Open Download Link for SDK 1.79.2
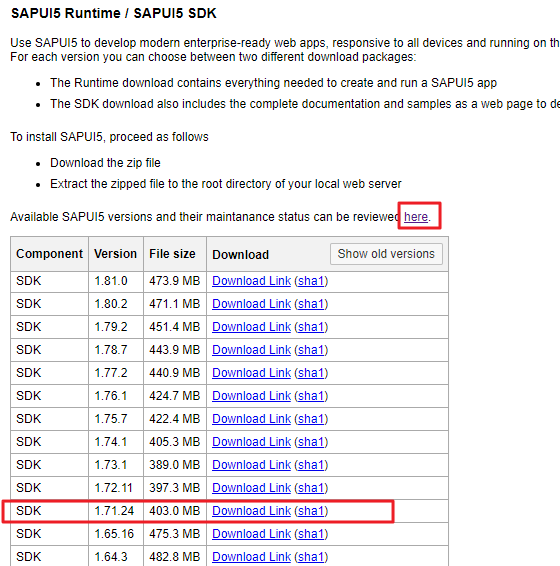 tap(251, 327)
